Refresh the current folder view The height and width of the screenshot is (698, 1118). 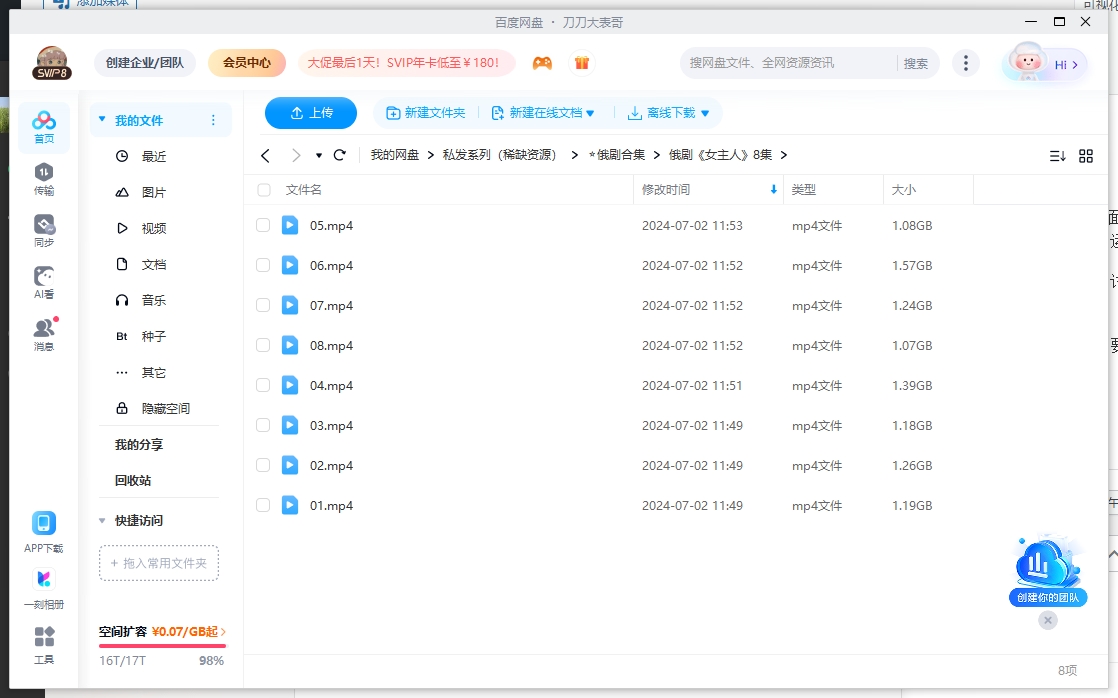pos(340,155)
